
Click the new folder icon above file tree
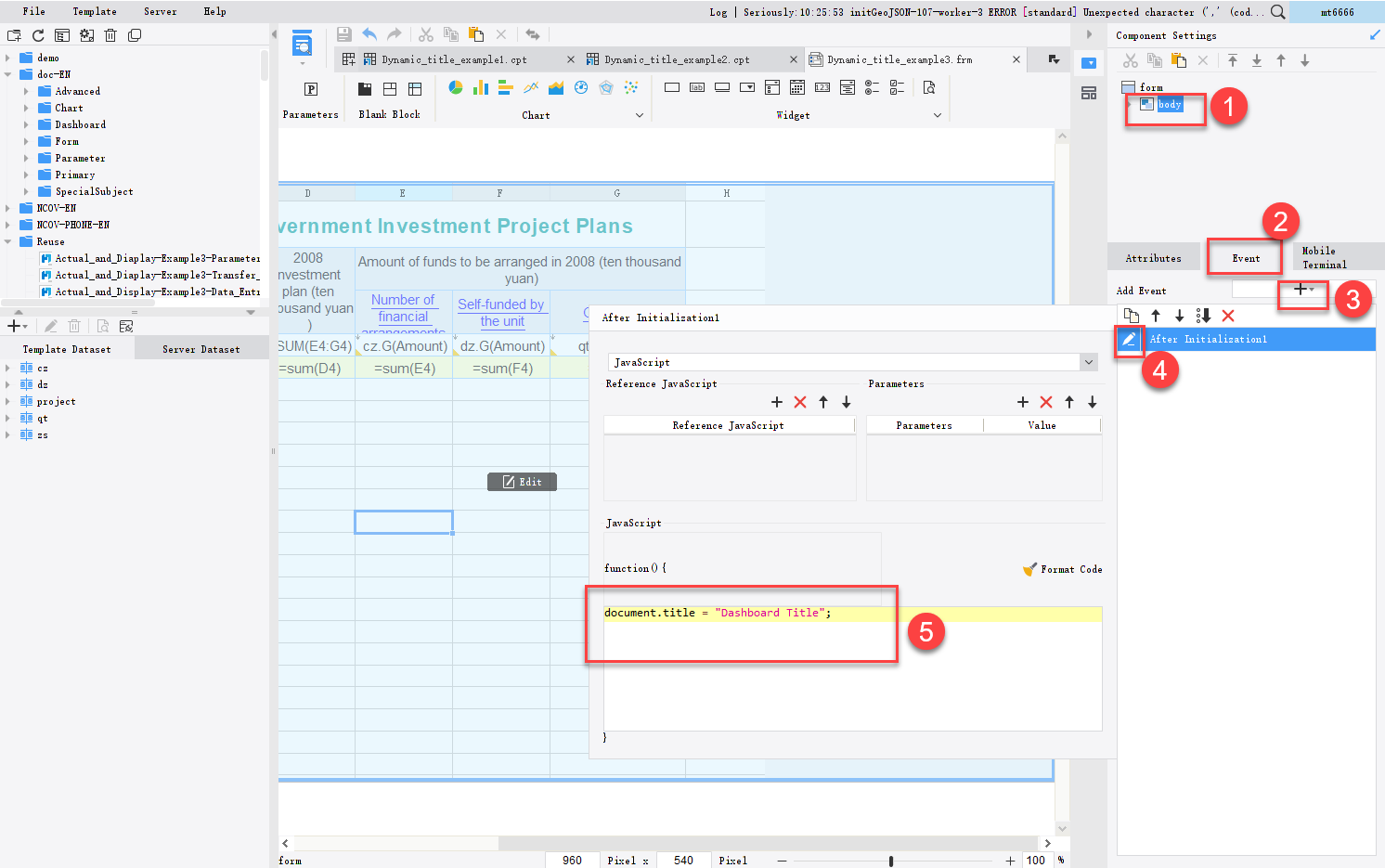14,35
